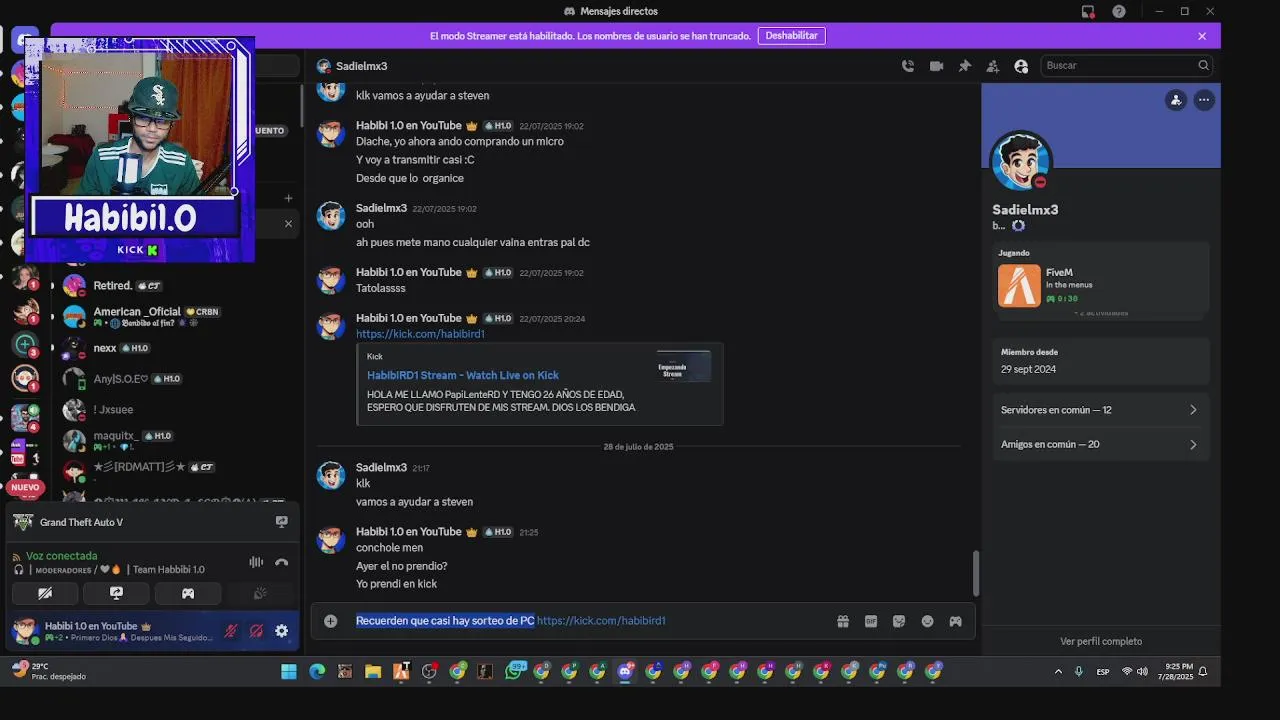Toggle the camera in voice panel
Image resolution: width=1280 pixels, height=720 pixels.
45,593
